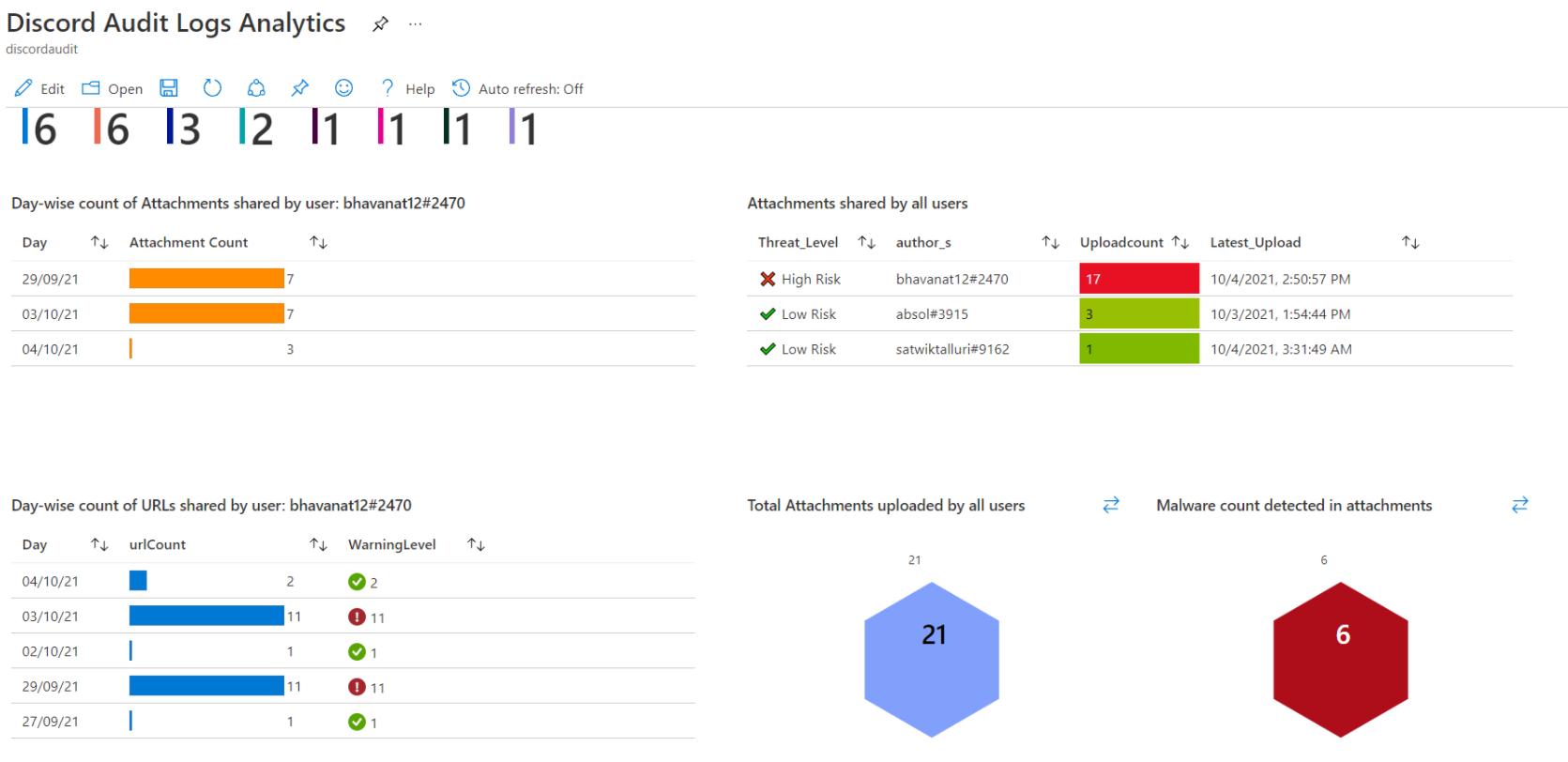
Task: Click the tile showing 3
Action: pos(184,128)
